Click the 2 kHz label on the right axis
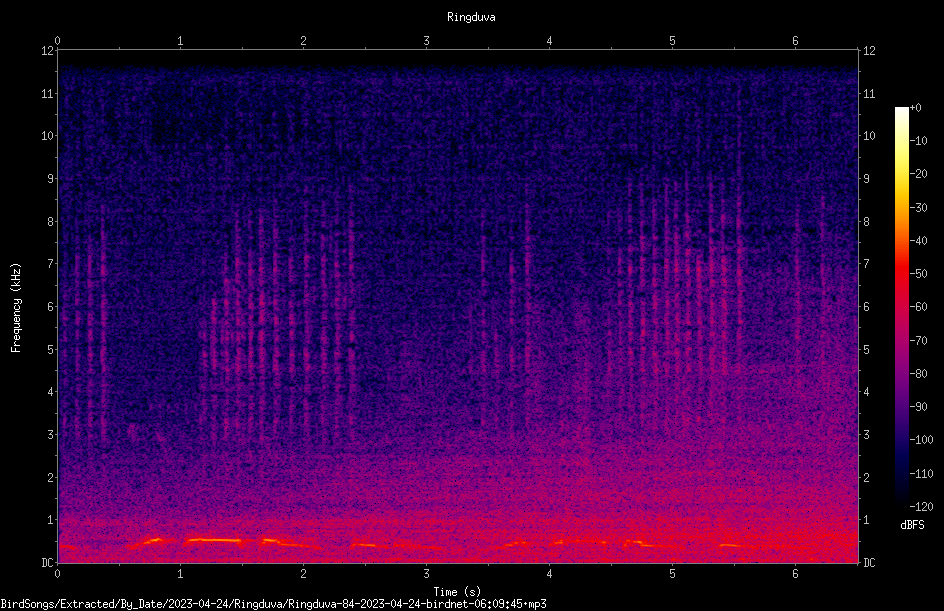Screen dimensions: 944x611 pos(866,477)
